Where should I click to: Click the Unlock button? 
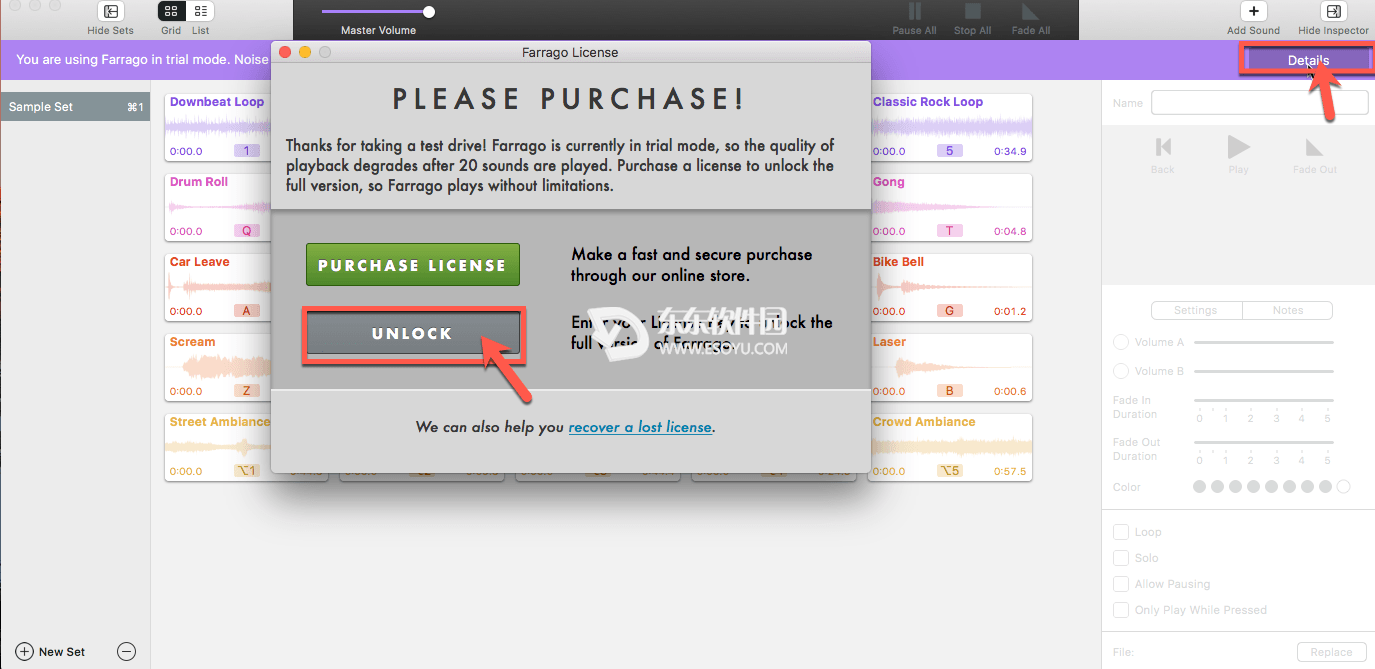click(412, 334)
